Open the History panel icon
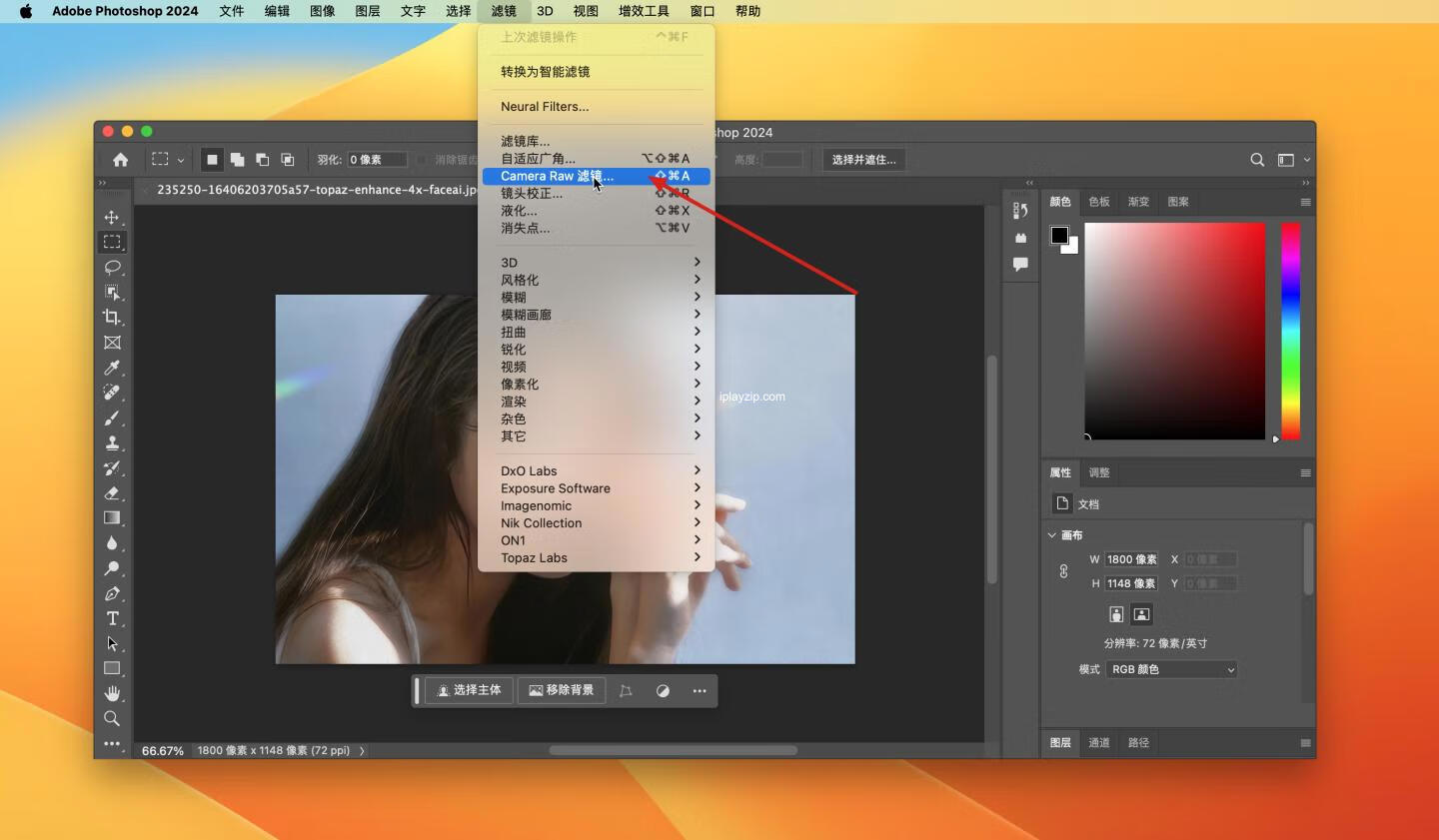The height and width of the screenshot is (840, 1439). (x=1020, y=211)
